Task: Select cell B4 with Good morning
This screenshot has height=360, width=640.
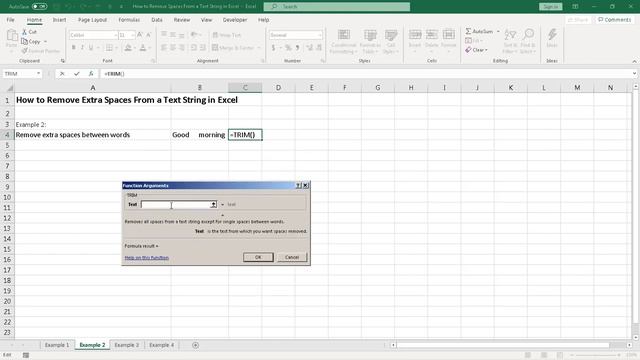Action: pyautogui.click(x=200, y=135)
